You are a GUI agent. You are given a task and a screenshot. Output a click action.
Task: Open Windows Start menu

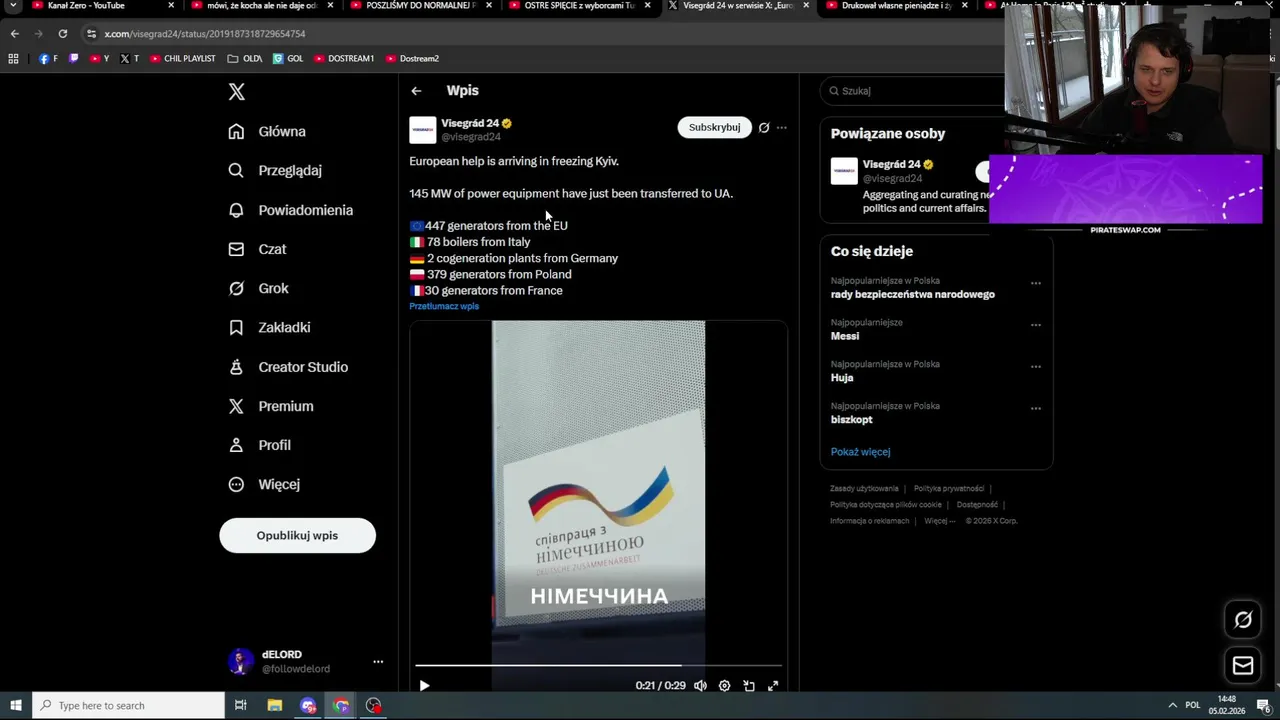pyautogui.click(x=15, y=706)
